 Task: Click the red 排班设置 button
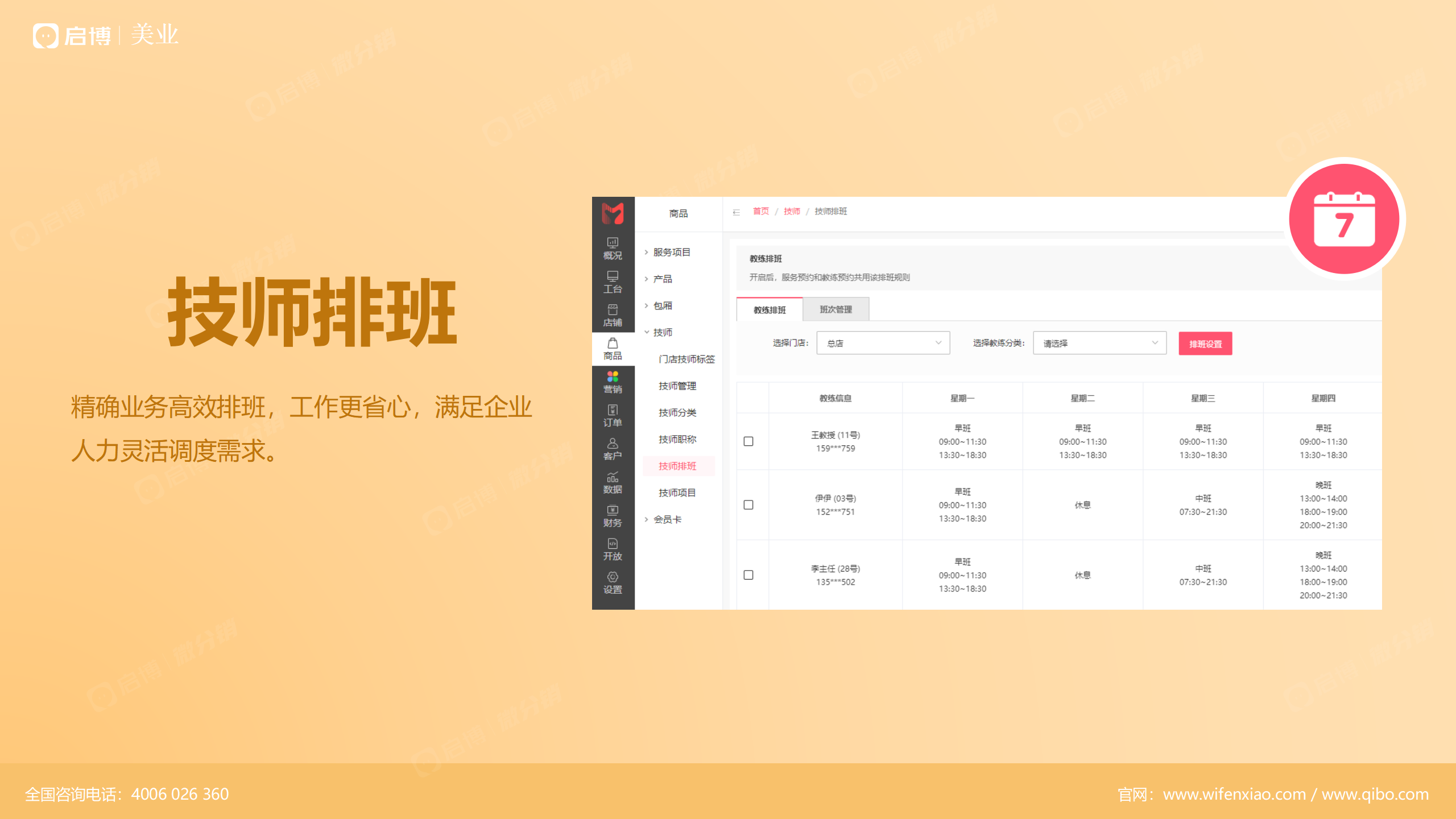coord(1205,344)
